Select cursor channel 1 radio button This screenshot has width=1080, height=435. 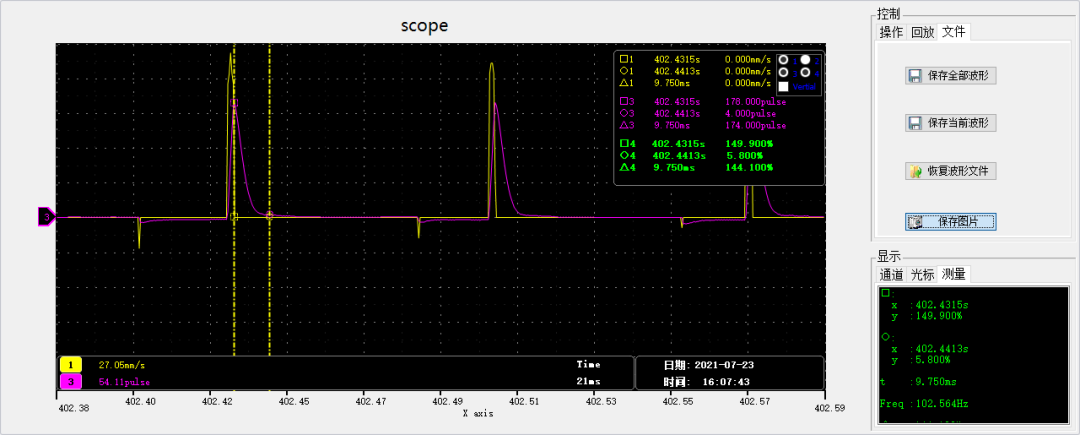point(784,59)
